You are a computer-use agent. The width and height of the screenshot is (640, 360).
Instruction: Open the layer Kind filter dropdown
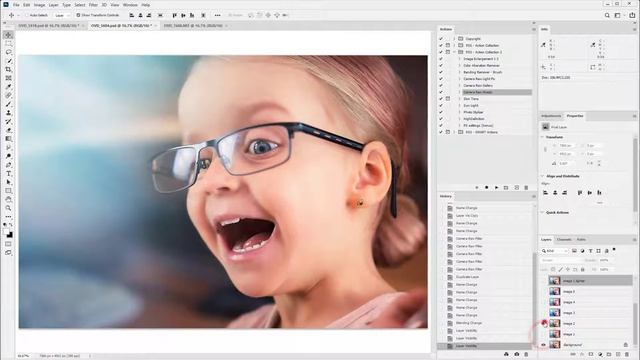[x=555, y=251]
